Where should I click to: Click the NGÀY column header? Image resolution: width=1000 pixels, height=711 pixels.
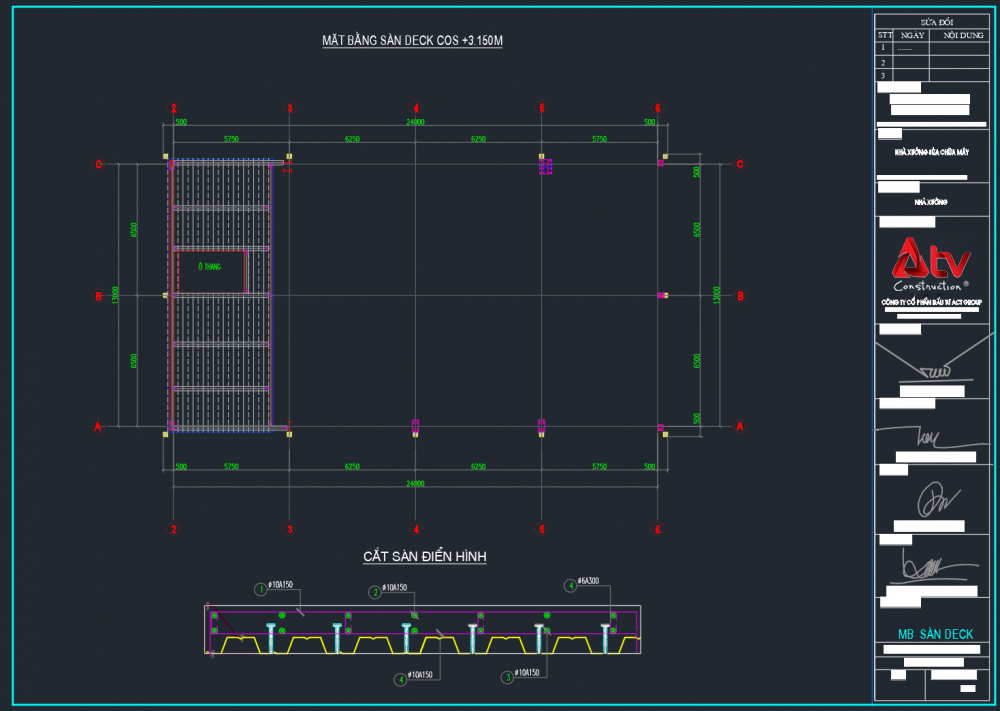pyautogui.click(x=911, y=34)
